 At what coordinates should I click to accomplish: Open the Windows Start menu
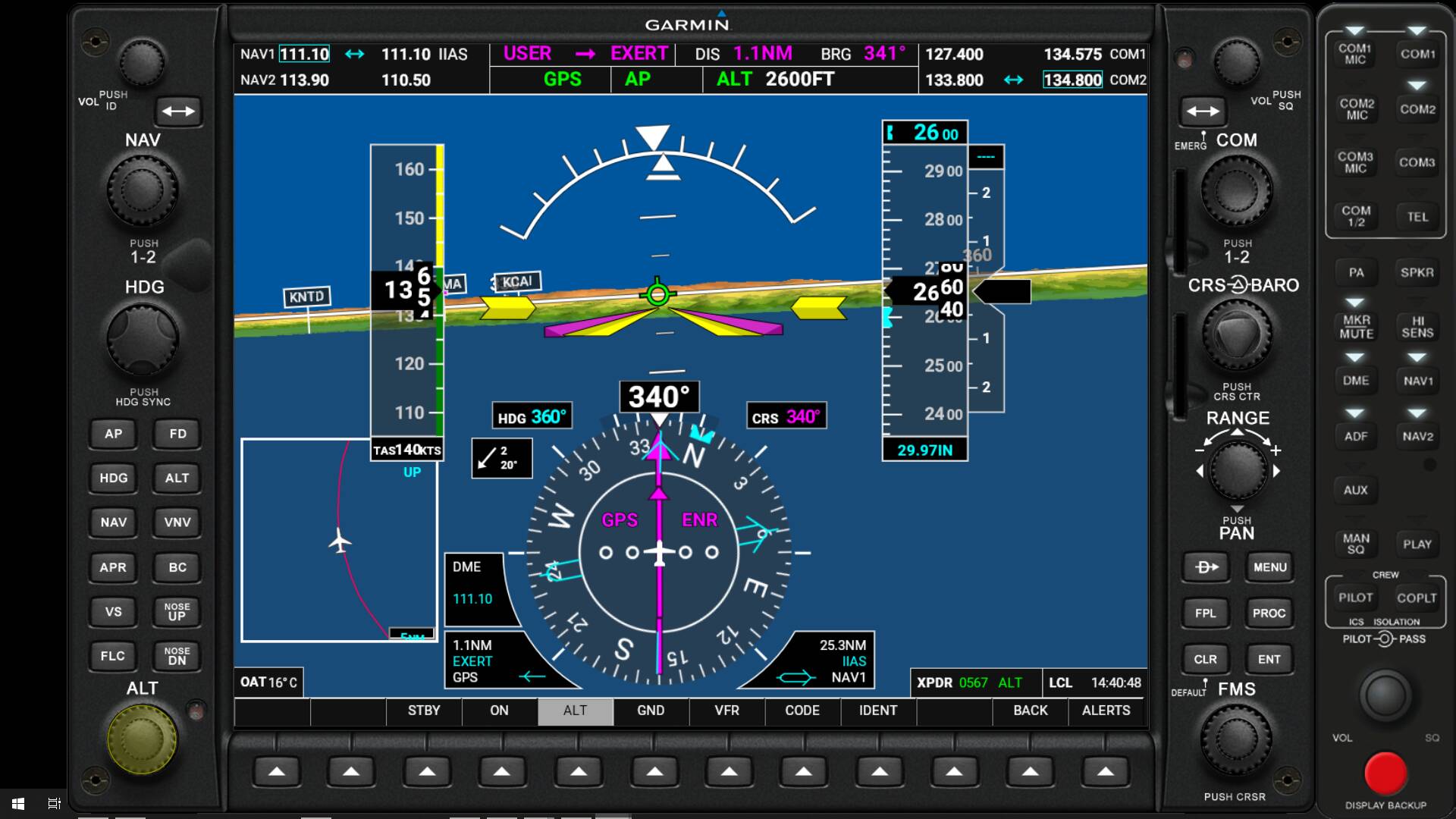pyautogui.click(x=18, y=803)
